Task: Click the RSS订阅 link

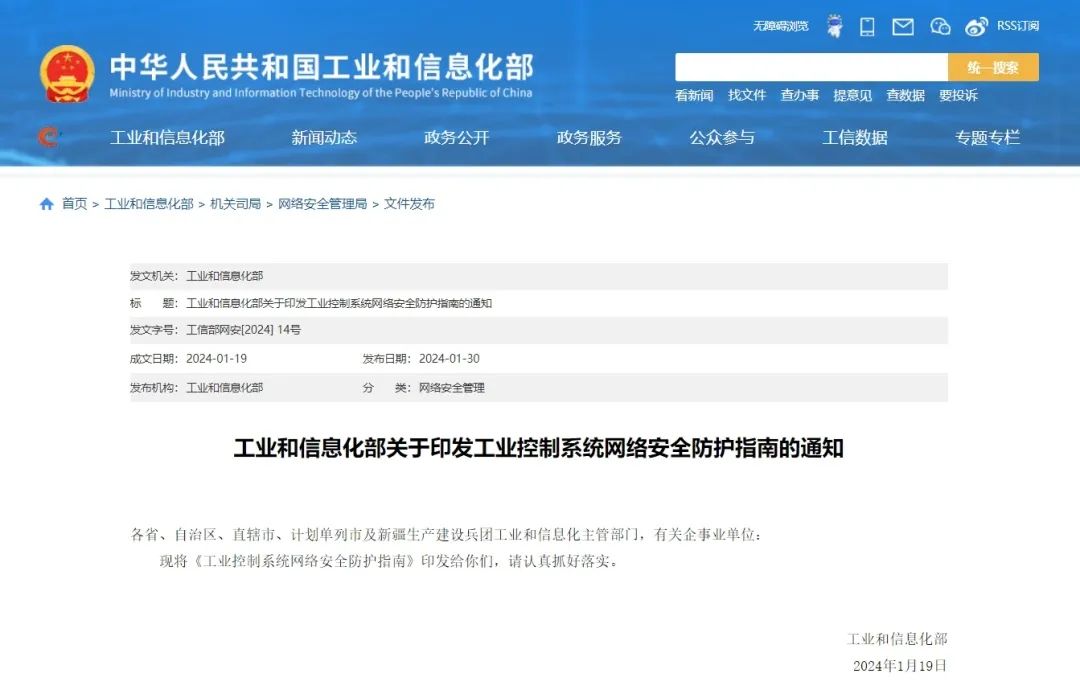Action: (1018, 25)
